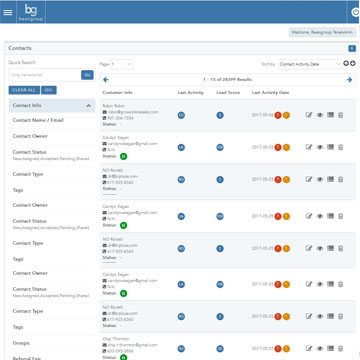Click Robin Robin's red circle badge

point(278,115)
